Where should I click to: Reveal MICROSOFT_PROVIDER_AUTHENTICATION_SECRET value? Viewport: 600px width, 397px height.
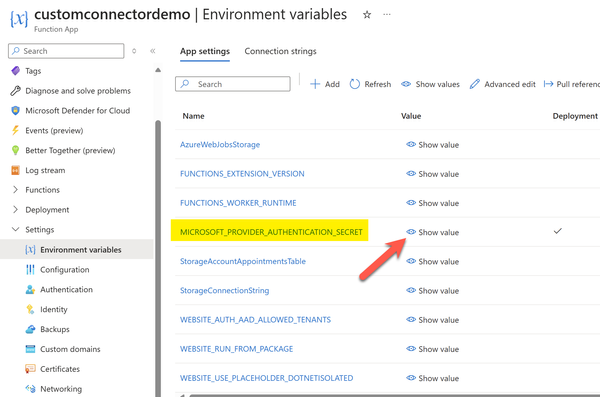pos(432,232)
